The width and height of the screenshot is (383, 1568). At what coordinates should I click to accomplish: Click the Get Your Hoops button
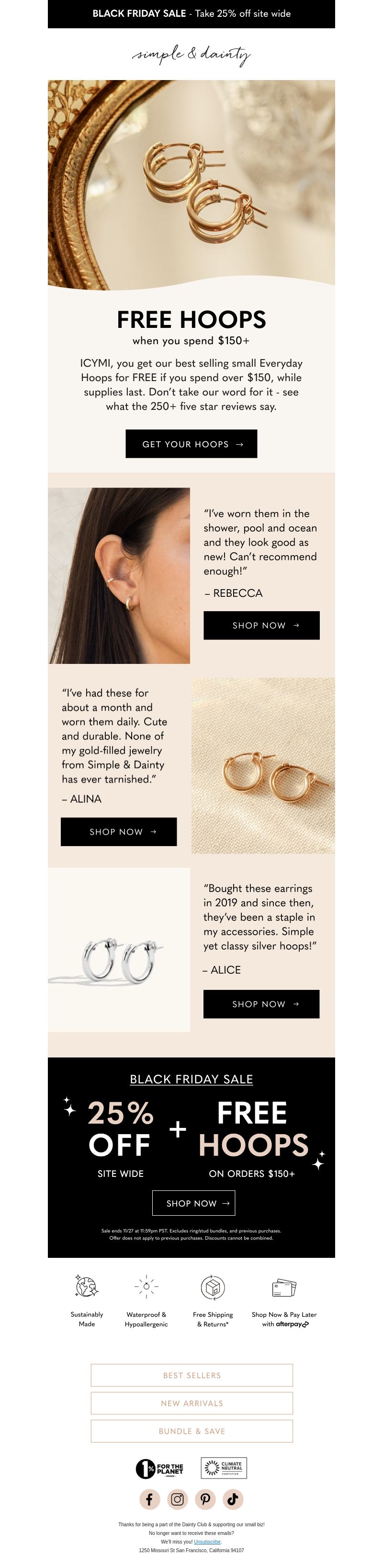click(191, 444)
